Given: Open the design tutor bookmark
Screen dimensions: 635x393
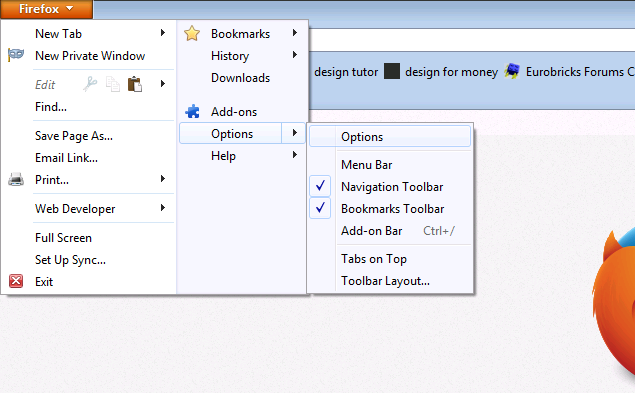Looking at the screenshot, I should tap(346, 72).
